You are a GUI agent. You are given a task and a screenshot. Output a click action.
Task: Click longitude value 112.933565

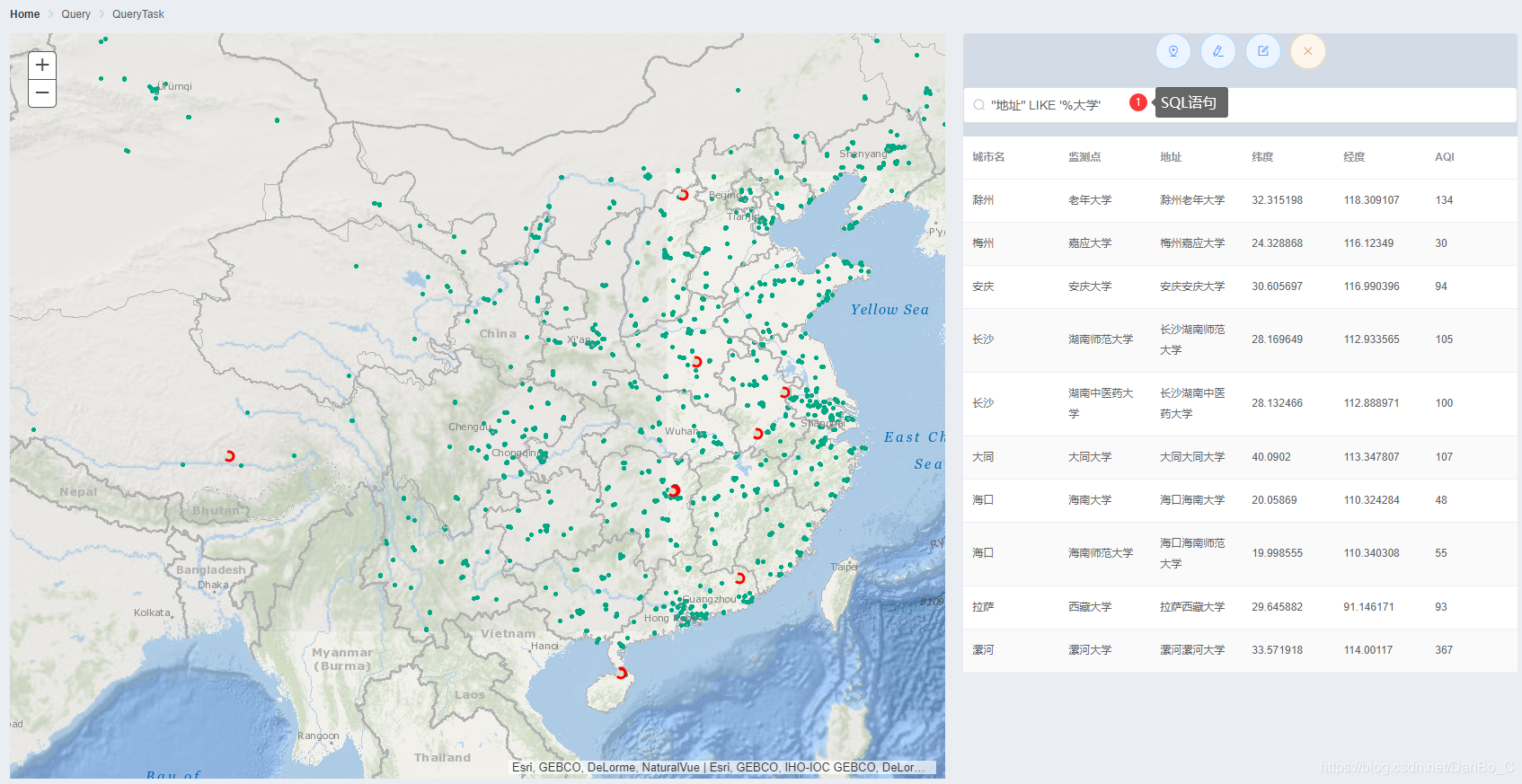click(x=1371, y=339)
